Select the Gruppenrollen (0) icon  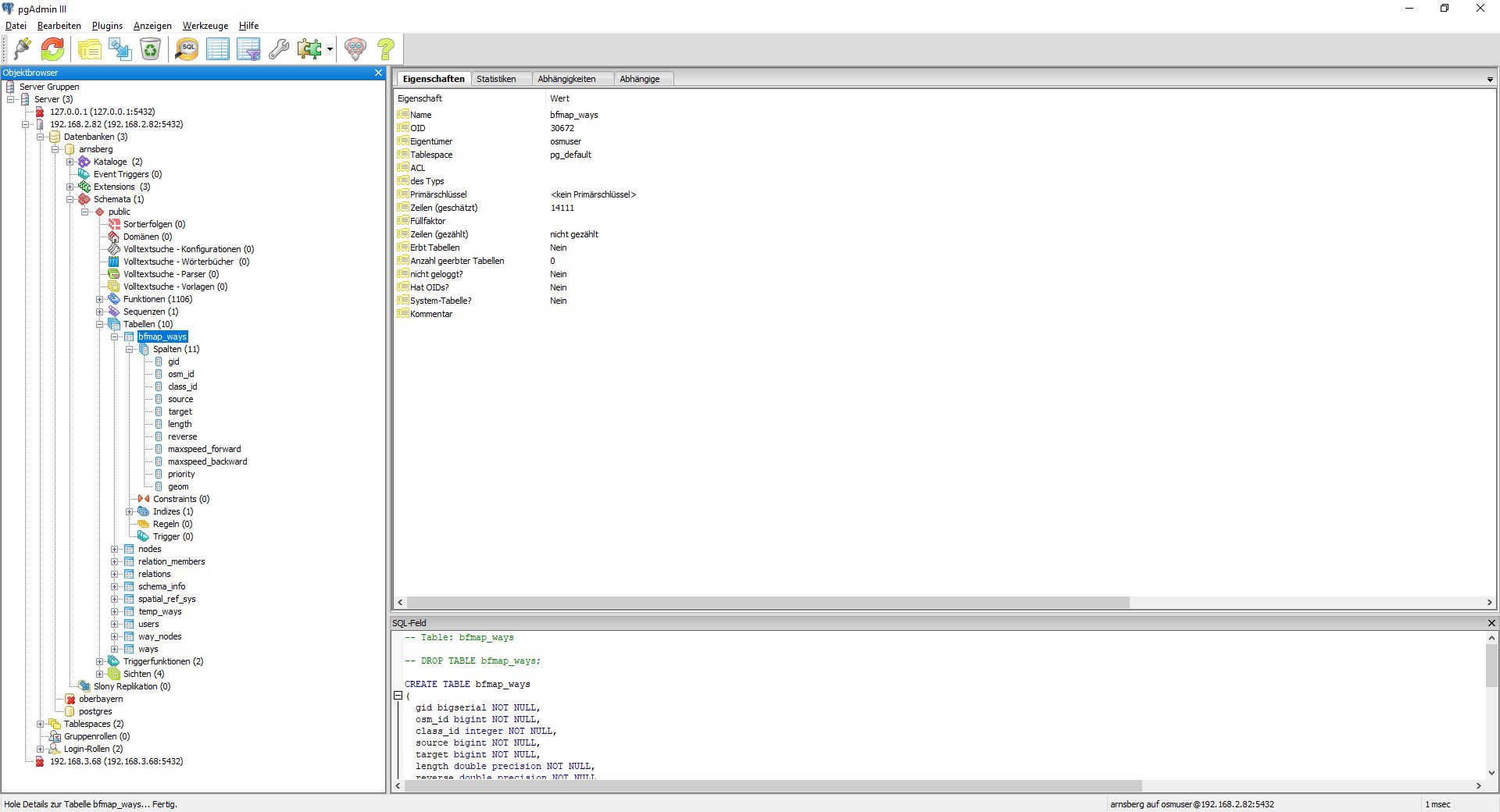click(x=55, y=736)
